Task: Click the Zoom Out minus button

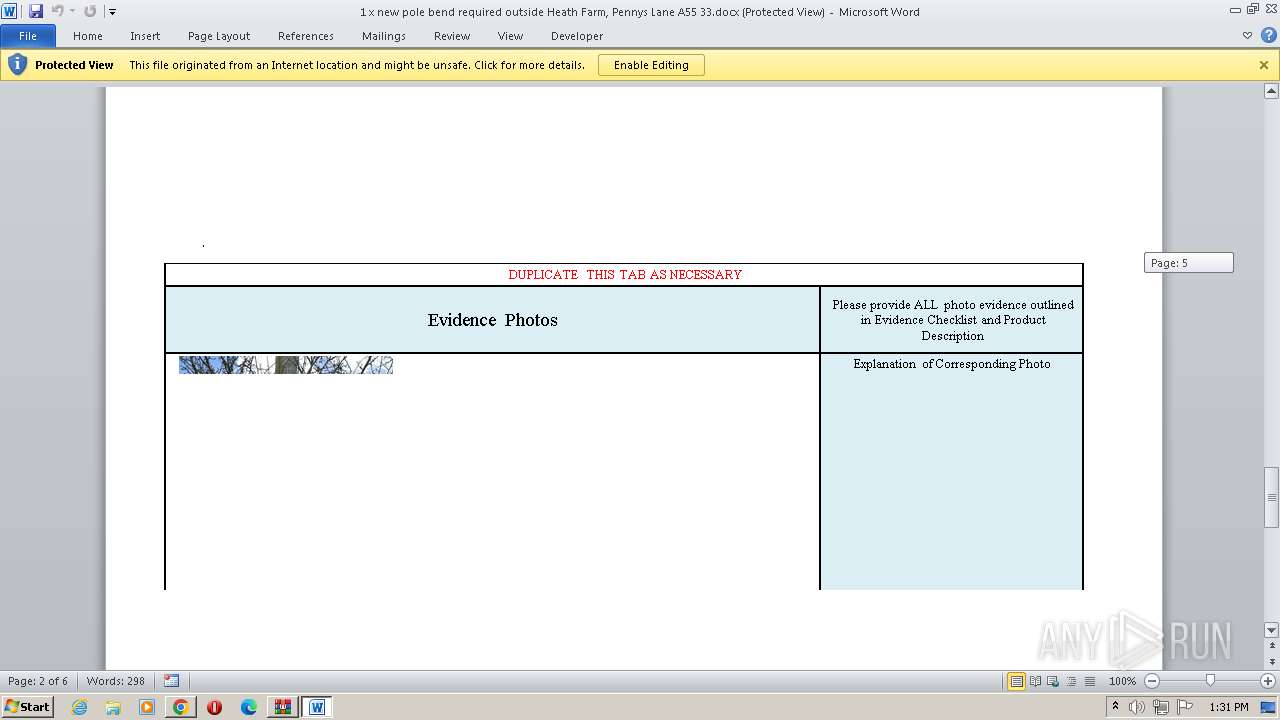Action: pyautogui.click(x=1151, y=681)
